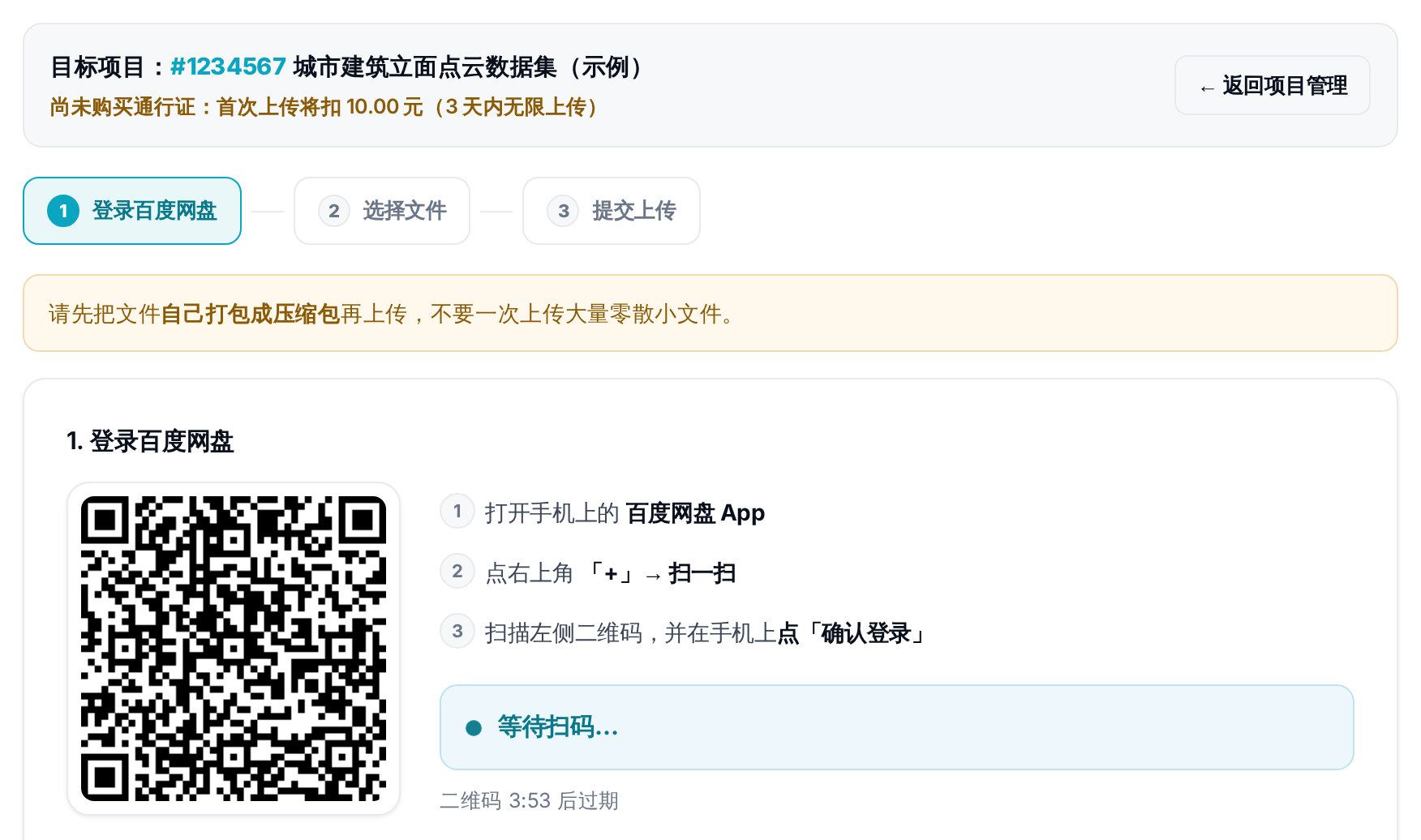Click the 等待扫码... status box
Image resolution: width=1421 pixels, height=840 pixels.
(896, 727)
